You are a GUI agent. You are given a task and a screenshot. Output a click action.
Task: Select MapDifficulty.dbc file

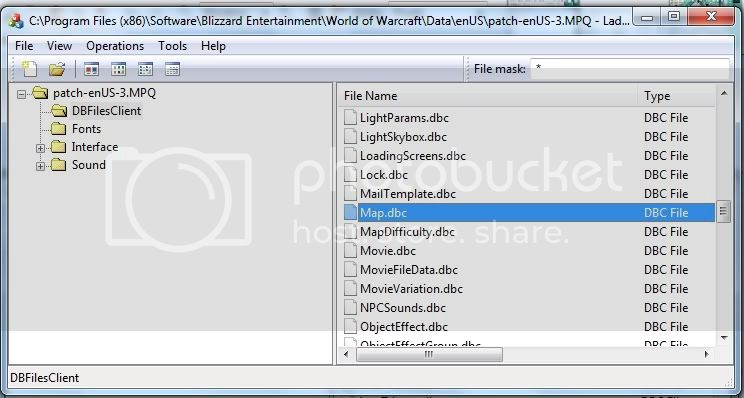(x=408, y=231)
